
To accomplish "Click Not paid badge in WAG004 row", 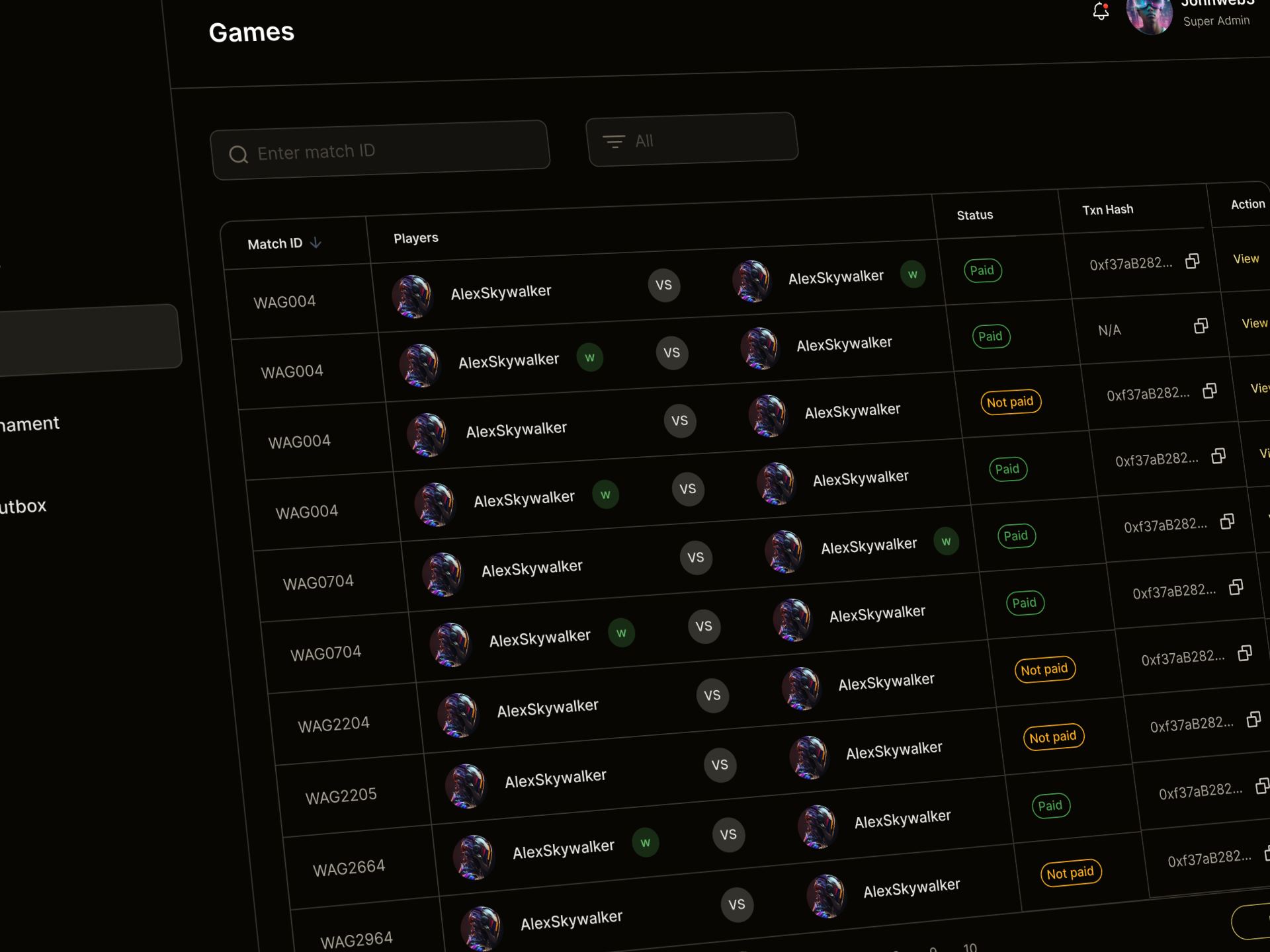I will (x=1011, y=402).
